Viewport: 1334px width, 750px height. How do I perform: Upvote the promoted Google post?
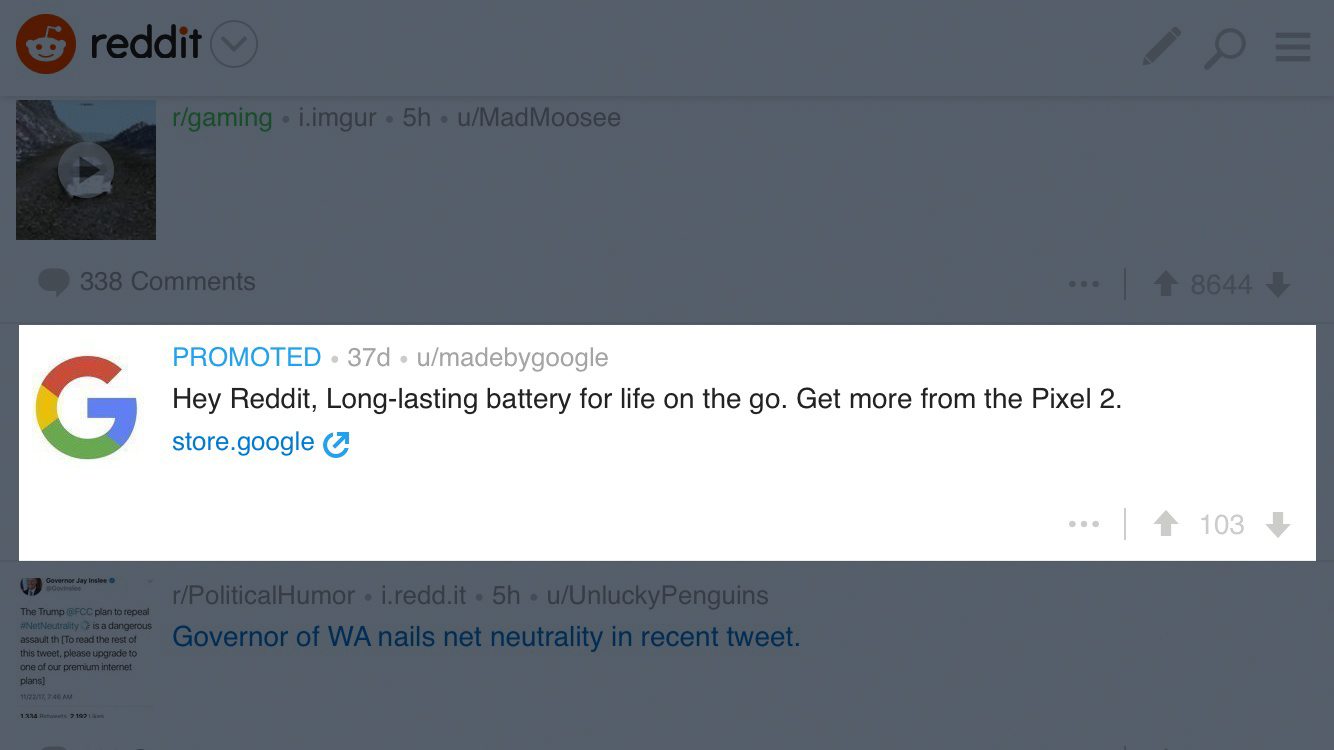click(x=1165, y=524)
